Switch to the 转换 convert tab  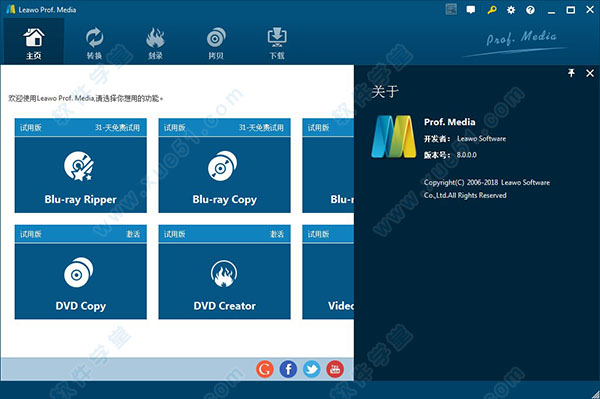point(94,43)
